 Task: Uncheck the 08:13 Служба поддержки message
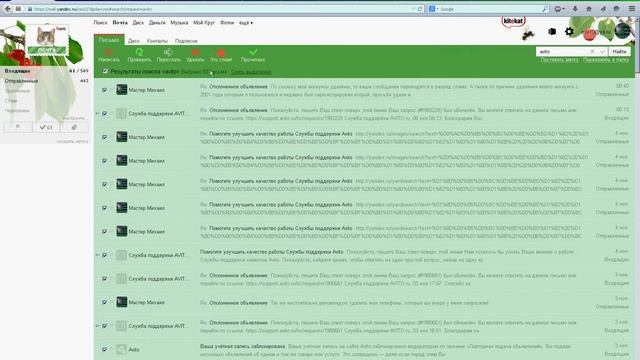point(104,113)
